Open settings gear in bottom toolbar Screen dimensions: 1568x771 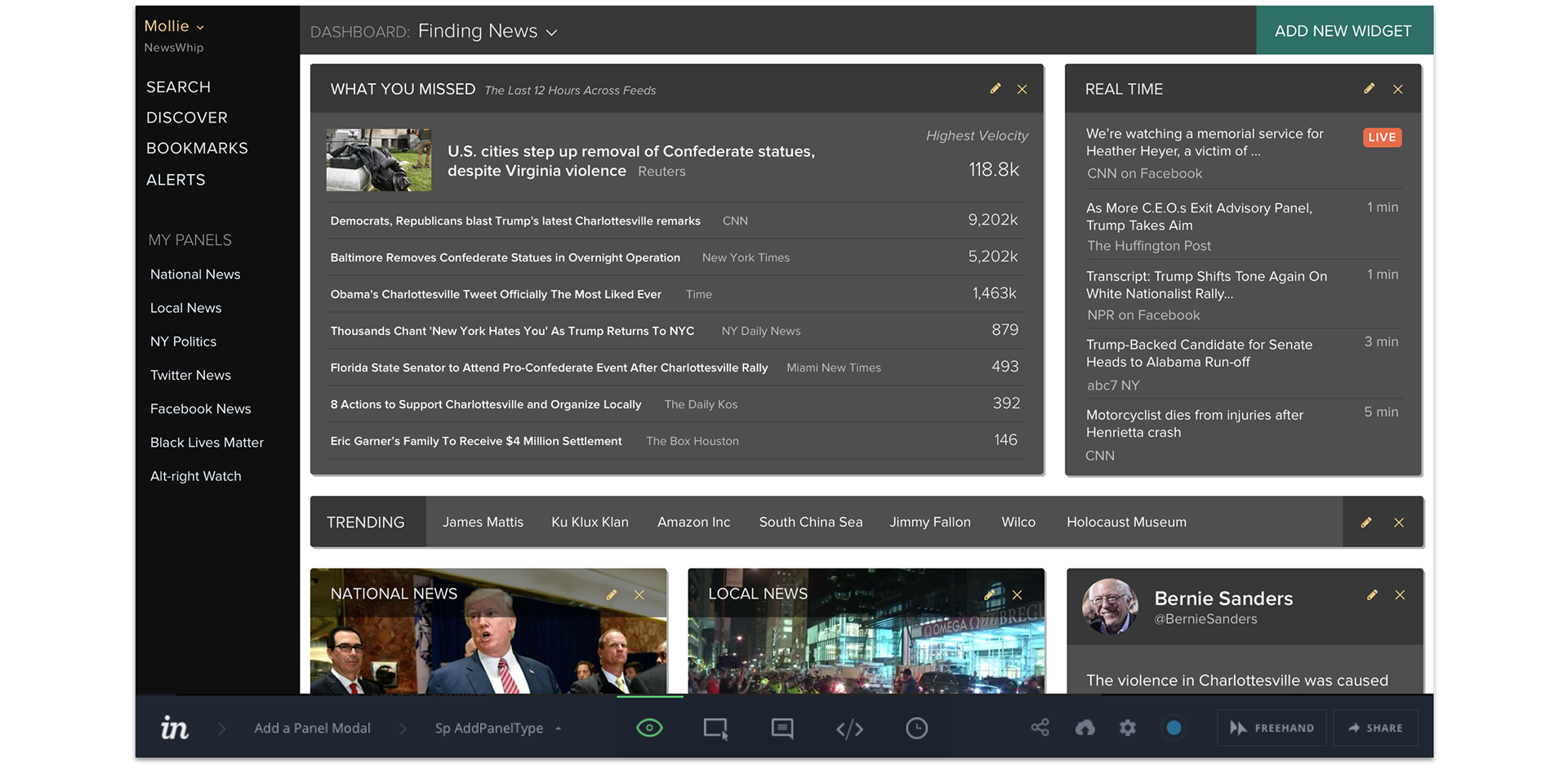(x=1128, y=727)
